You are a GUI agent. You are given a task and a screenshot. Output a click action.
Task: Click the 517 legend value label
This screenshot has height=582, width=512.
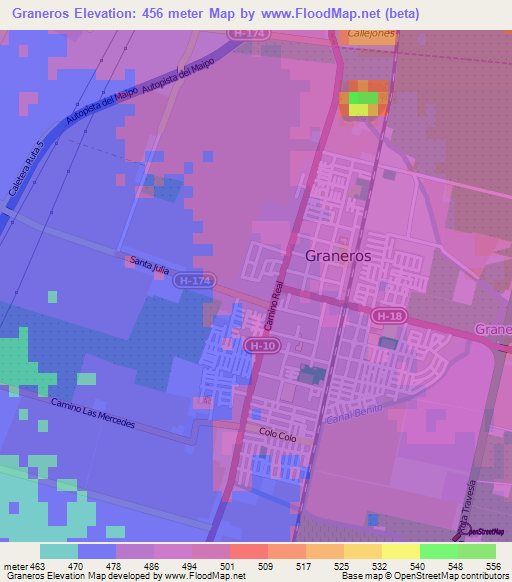pyautogui.click(x=303, y=567)
